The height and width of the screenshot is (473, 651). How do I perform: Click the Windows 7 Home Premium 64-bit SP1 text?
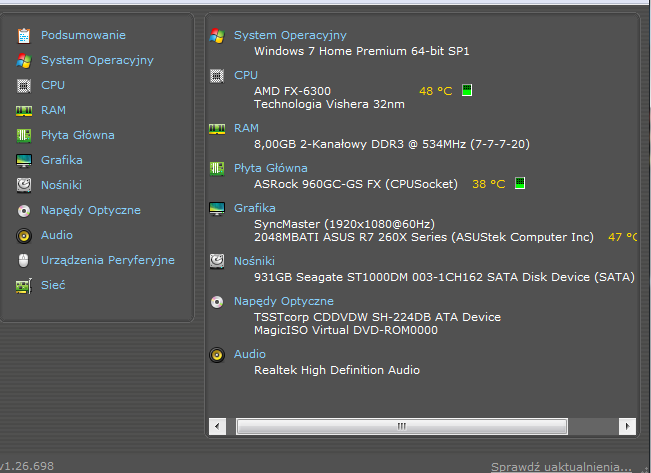click(x=362, y=51)
